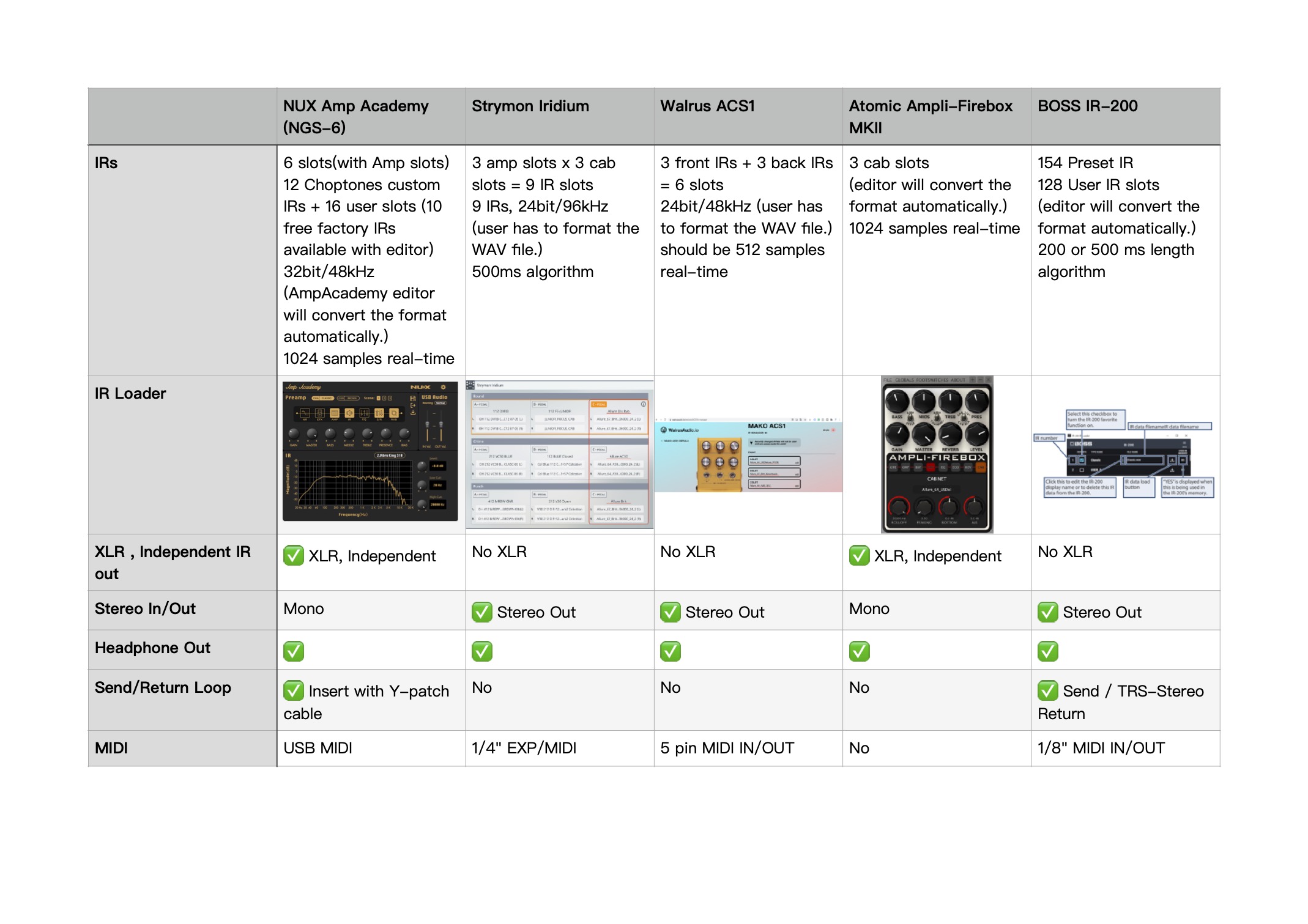
Task: Click the SAVE button in the MAKO ACS1 manager
Action: (829, 431)
